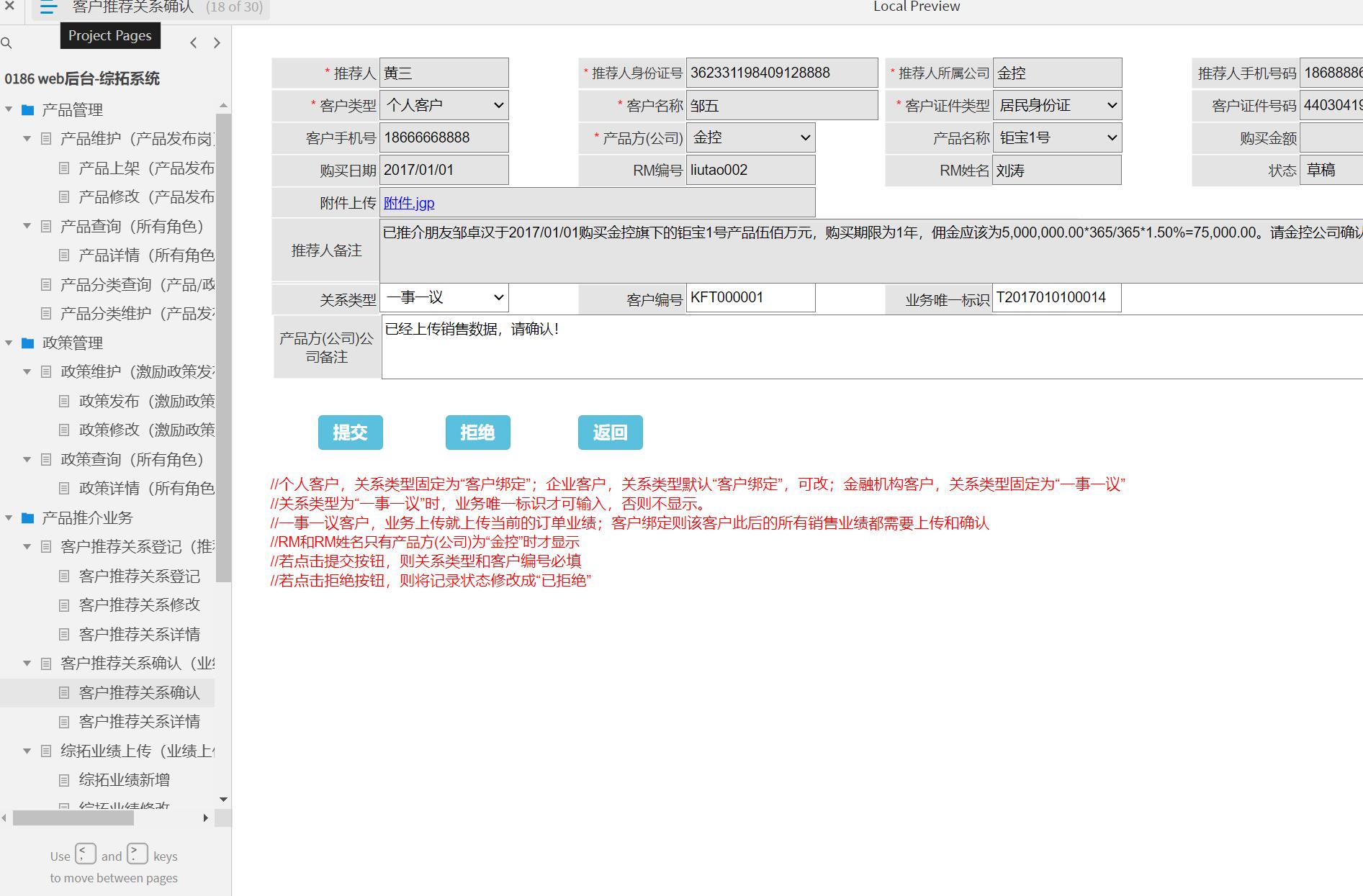
Task: Click the RM编号 field liutao002
Action: coord(751,170)
